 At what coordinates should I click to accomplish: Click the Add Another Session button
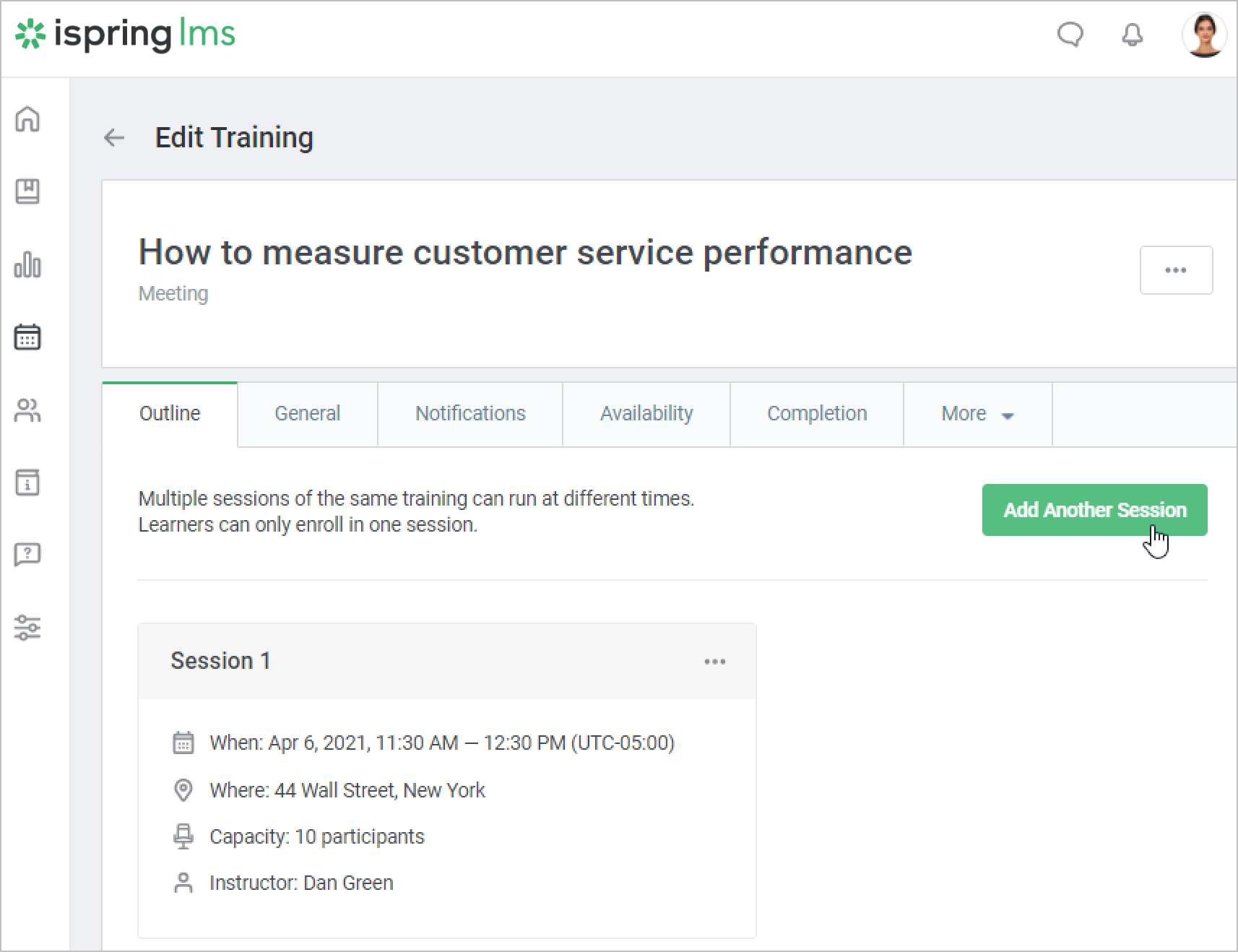click(1094, 510)
